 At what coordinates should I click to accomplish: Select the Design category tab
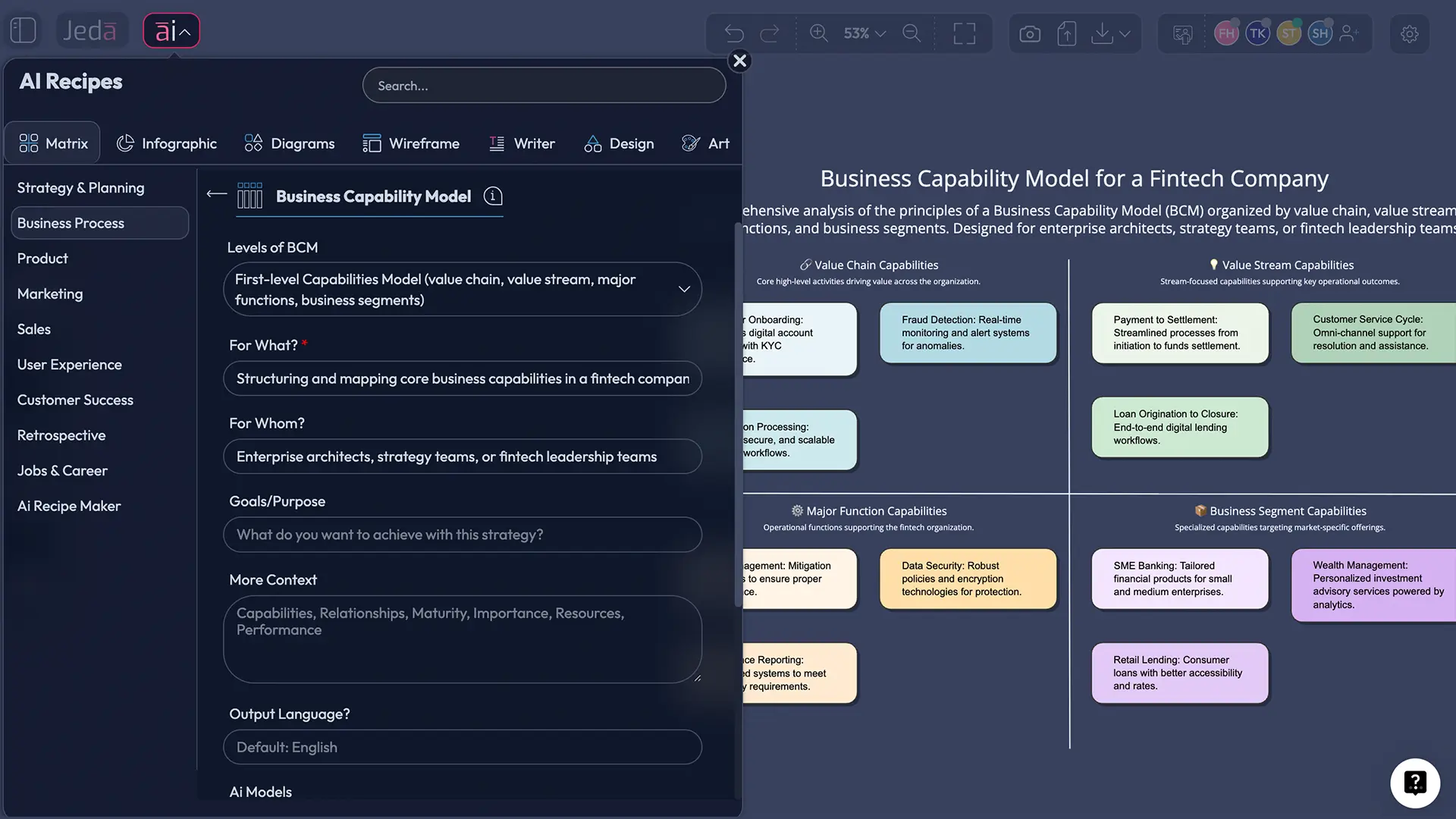tap(620, 143)
